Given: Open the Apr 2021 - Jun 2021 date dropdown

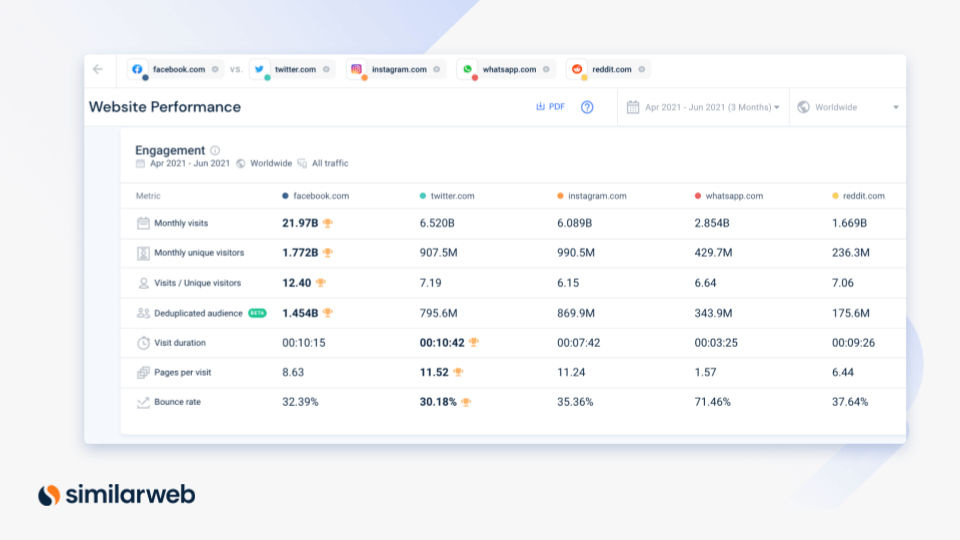Looking at the screenshot, I should click(x=703, y=107).
